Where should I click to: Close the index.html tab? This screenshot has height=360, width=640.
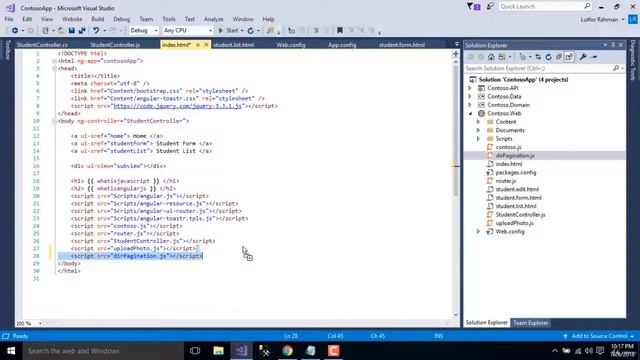(x=206, y=45)
